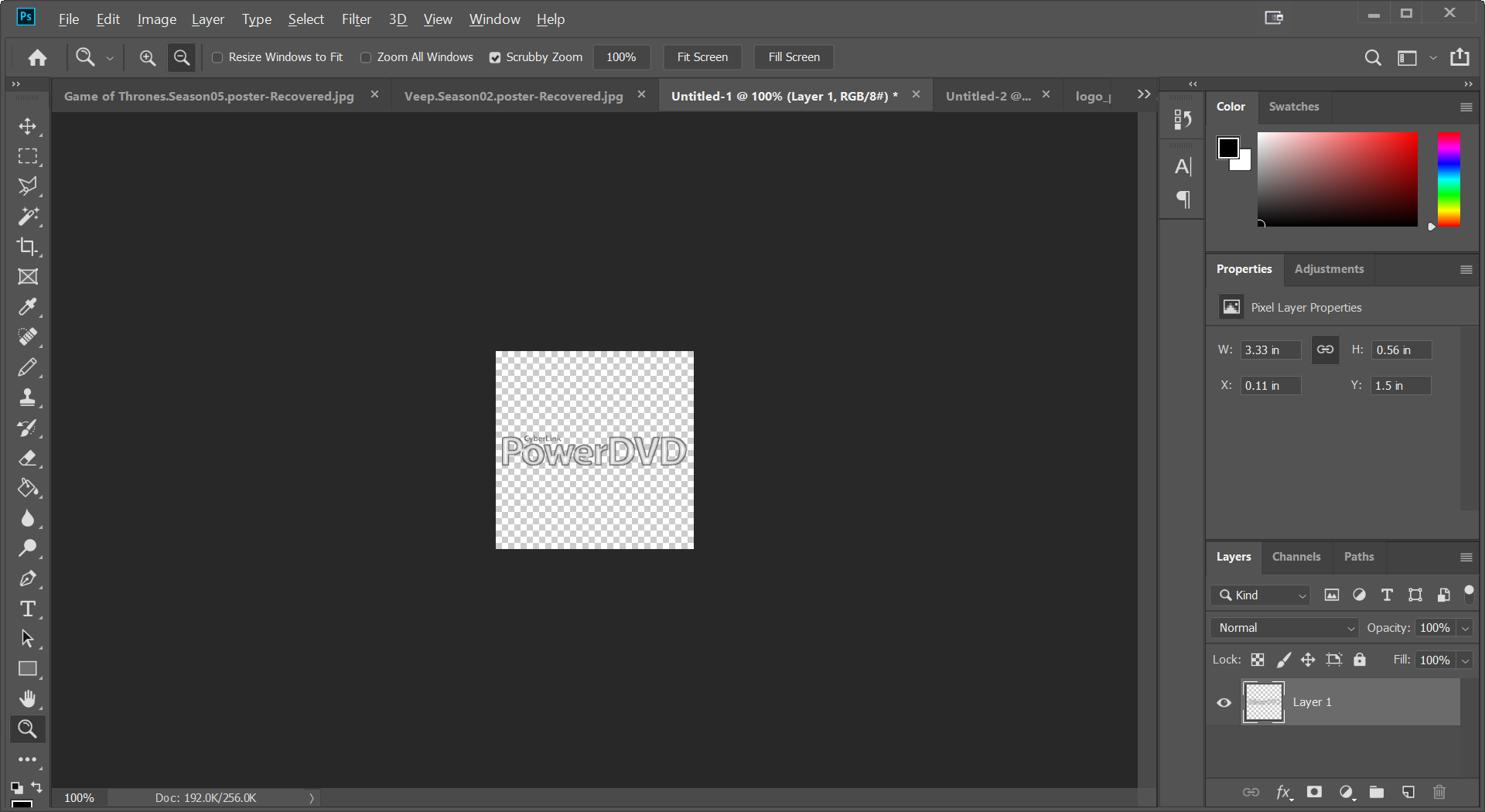Disable Scrubby Zoom checkbox

[x=495, y=57]
